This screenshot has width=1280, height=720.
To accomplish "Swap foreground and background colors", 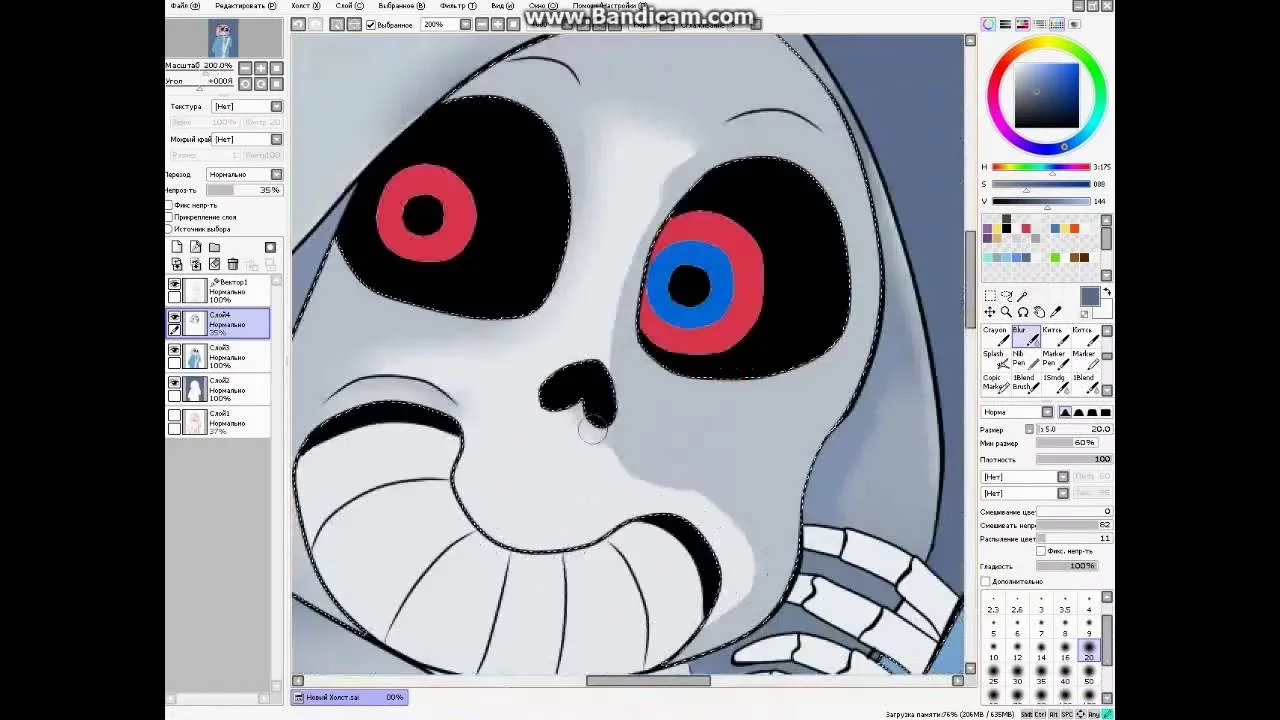I will coord(1107,292).
